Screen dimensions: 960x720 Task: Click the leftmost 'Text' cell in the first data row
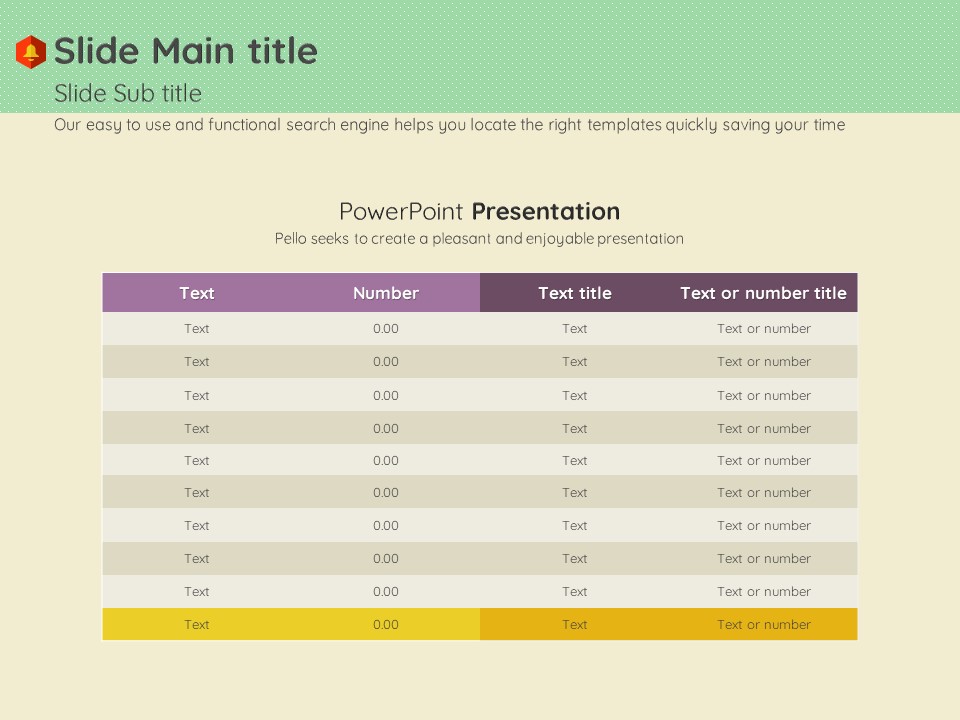point(197,329)
